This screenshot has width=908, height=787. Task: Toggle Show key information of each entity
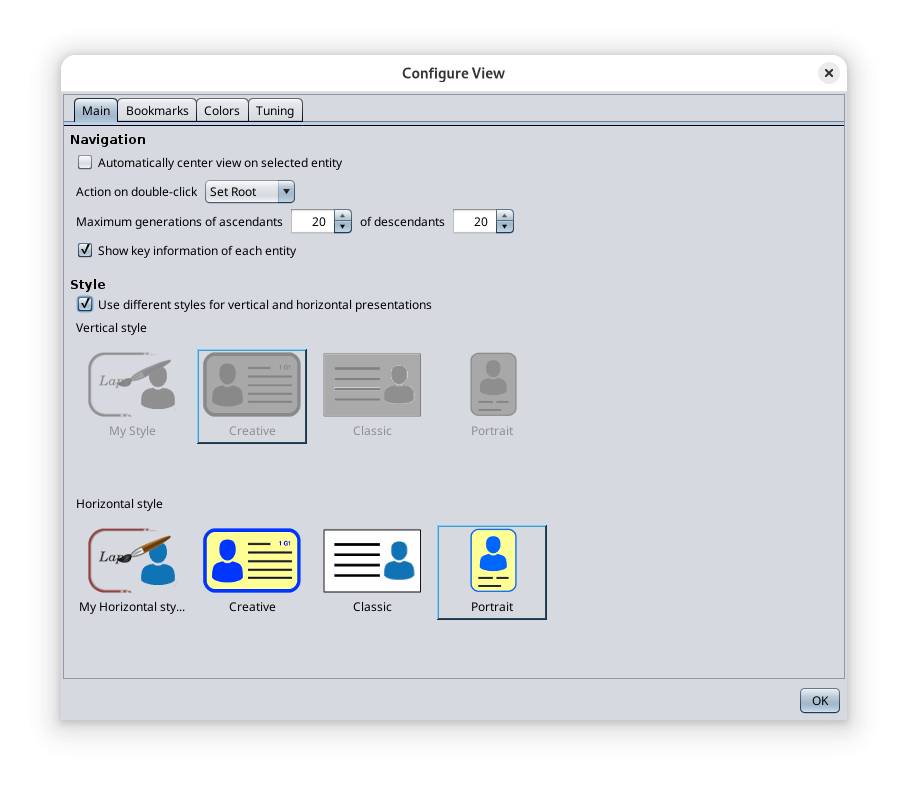[x=85, y=250]
